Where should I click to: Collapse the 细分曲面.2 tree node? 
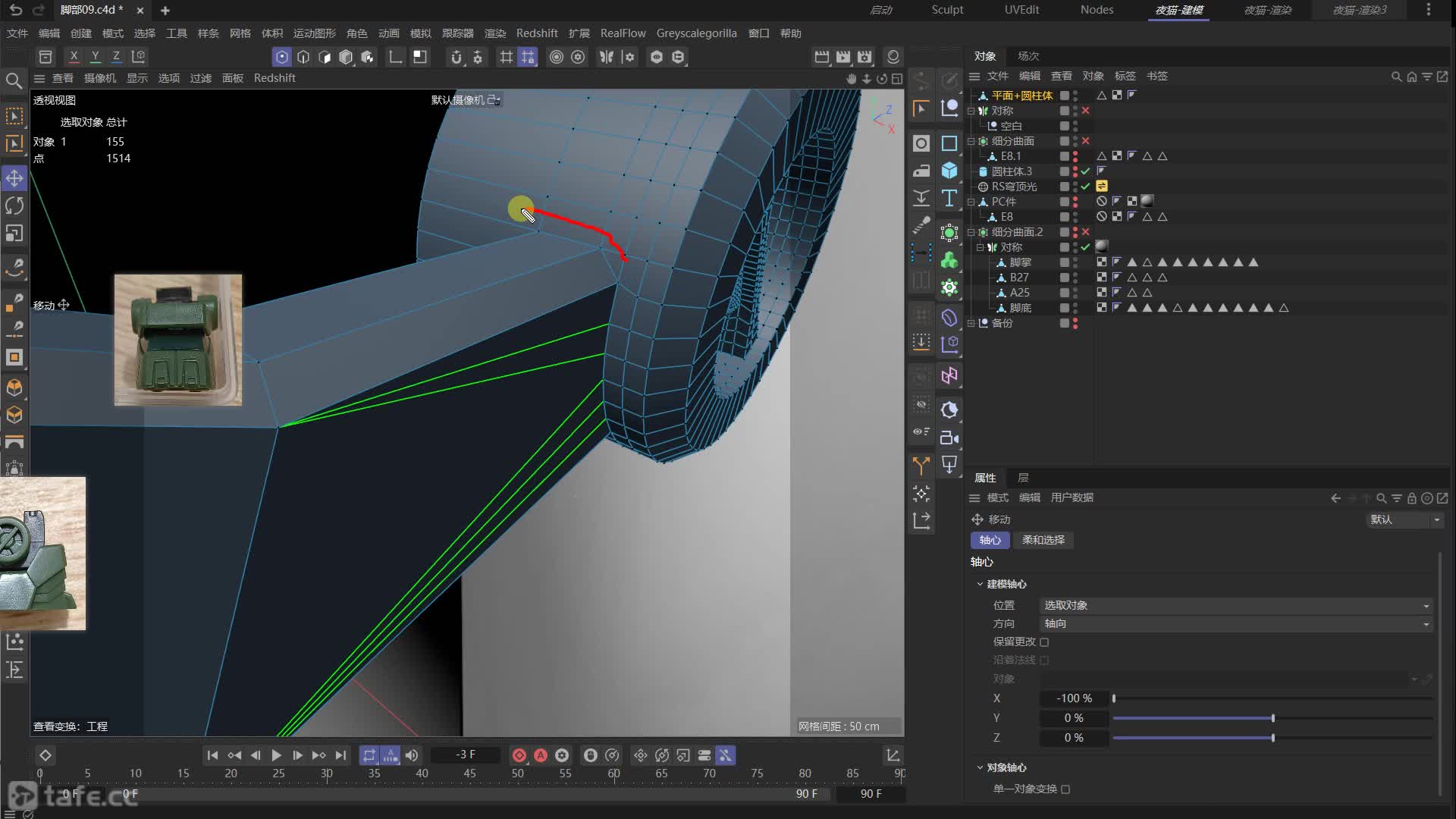point(971,232)
